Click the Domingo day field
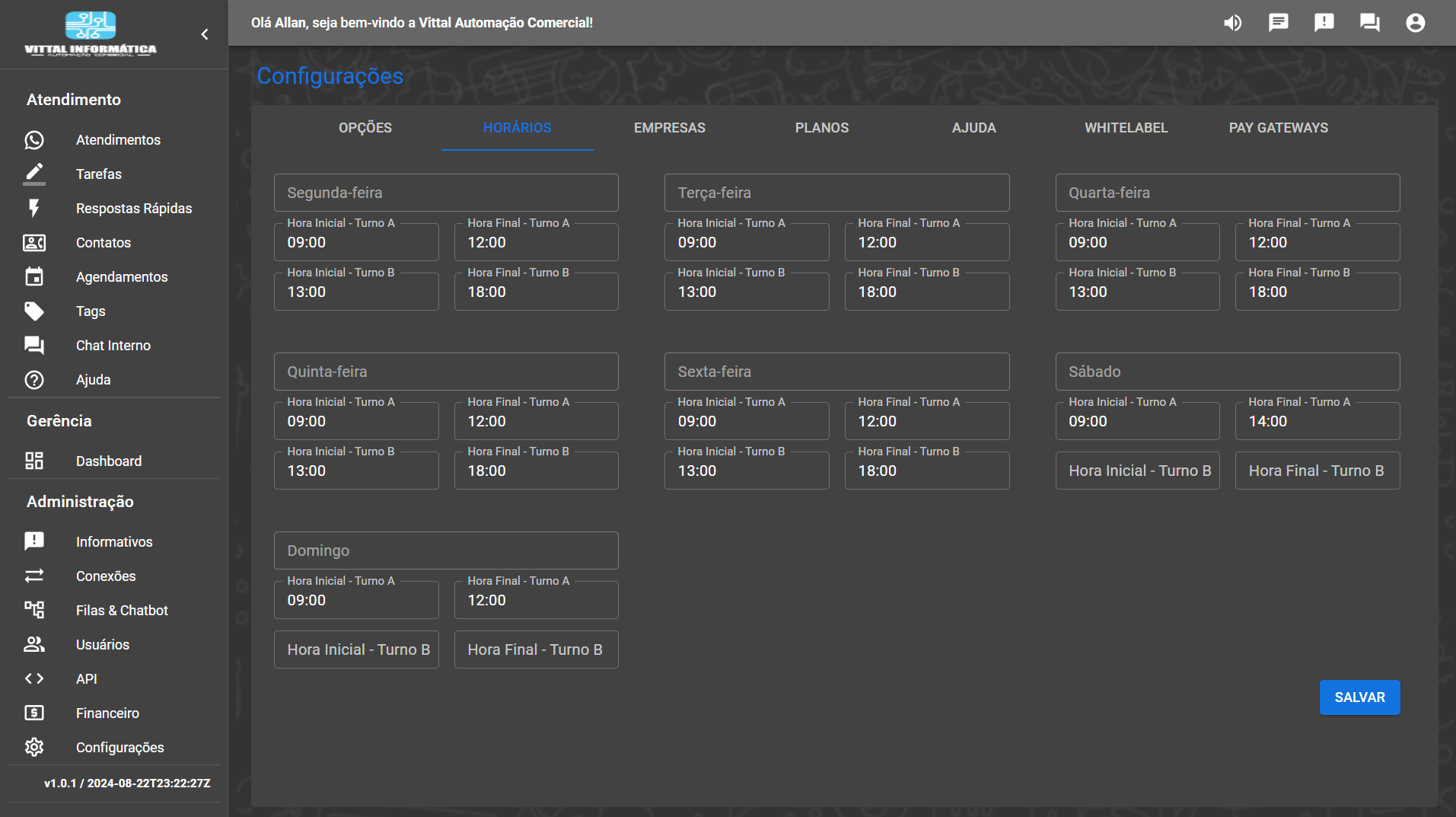This screenshot has width=1456, height=817. click(x=446, y=551)
